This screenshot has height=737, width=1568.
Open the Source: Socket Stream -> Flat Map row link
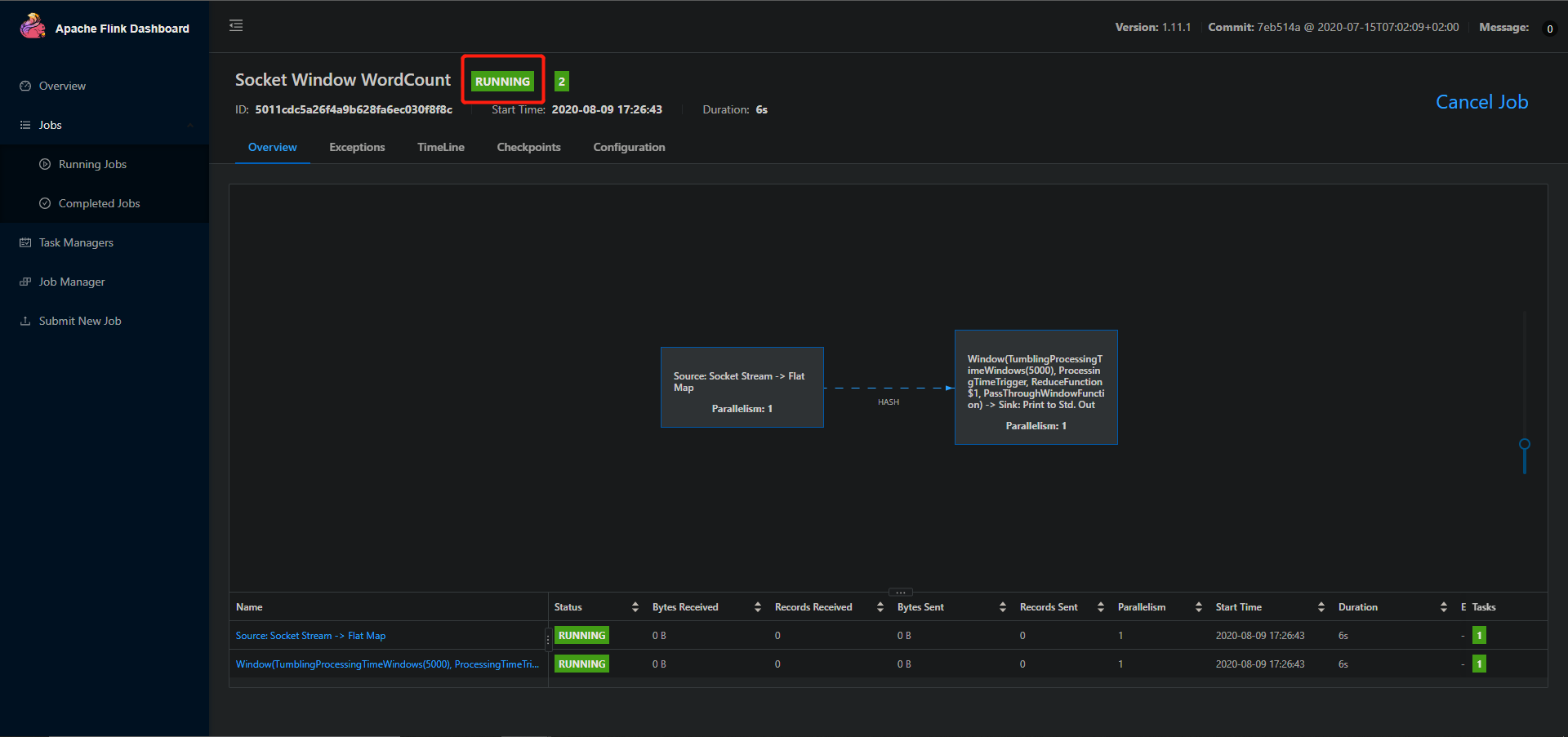310,636
